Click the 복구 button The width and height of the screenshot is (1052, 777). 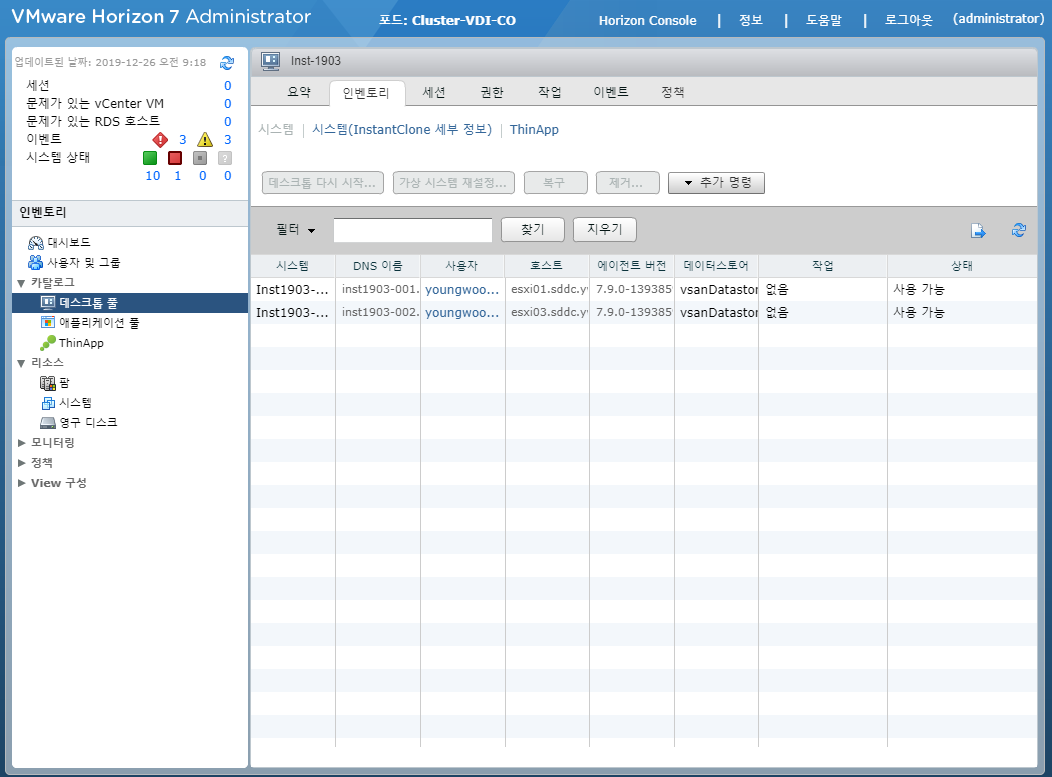tap(556, 183)
